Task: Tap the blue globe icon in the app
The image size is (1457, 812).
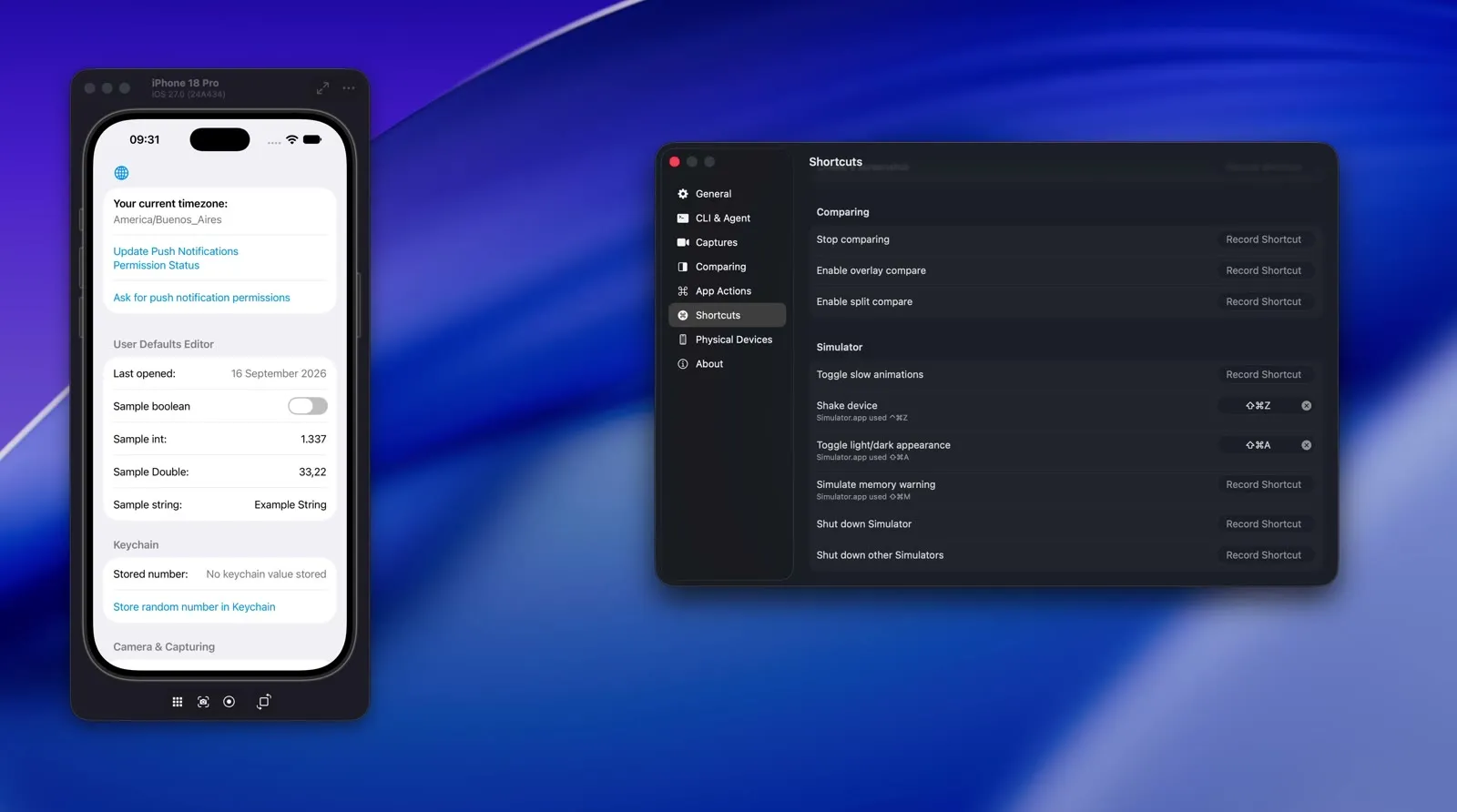Action: [121, 173]
